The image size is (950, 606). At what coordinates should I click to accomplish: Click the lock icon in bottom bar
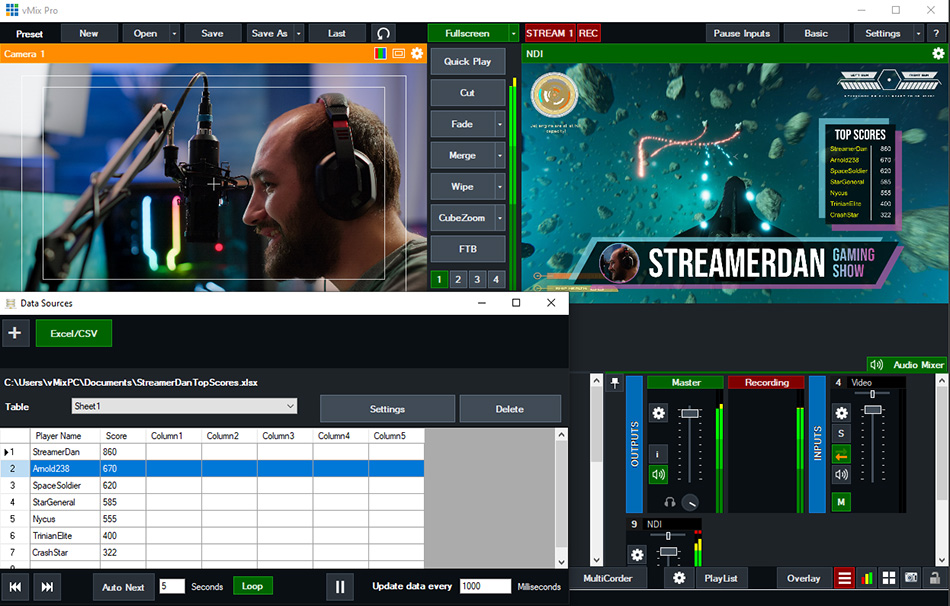[x=934, y=578]
